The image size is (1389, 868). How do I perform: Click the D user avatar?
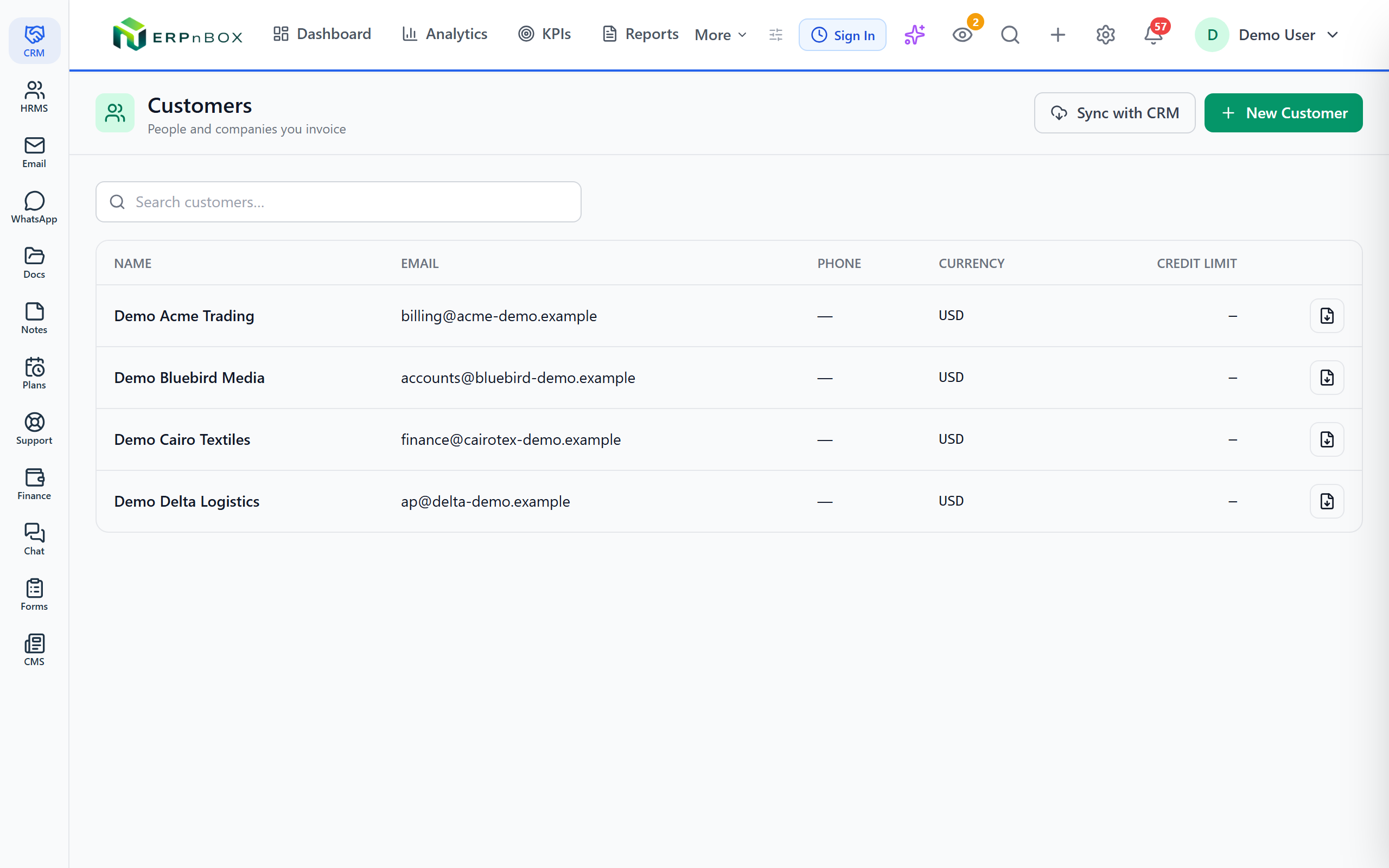(1212, 35)
